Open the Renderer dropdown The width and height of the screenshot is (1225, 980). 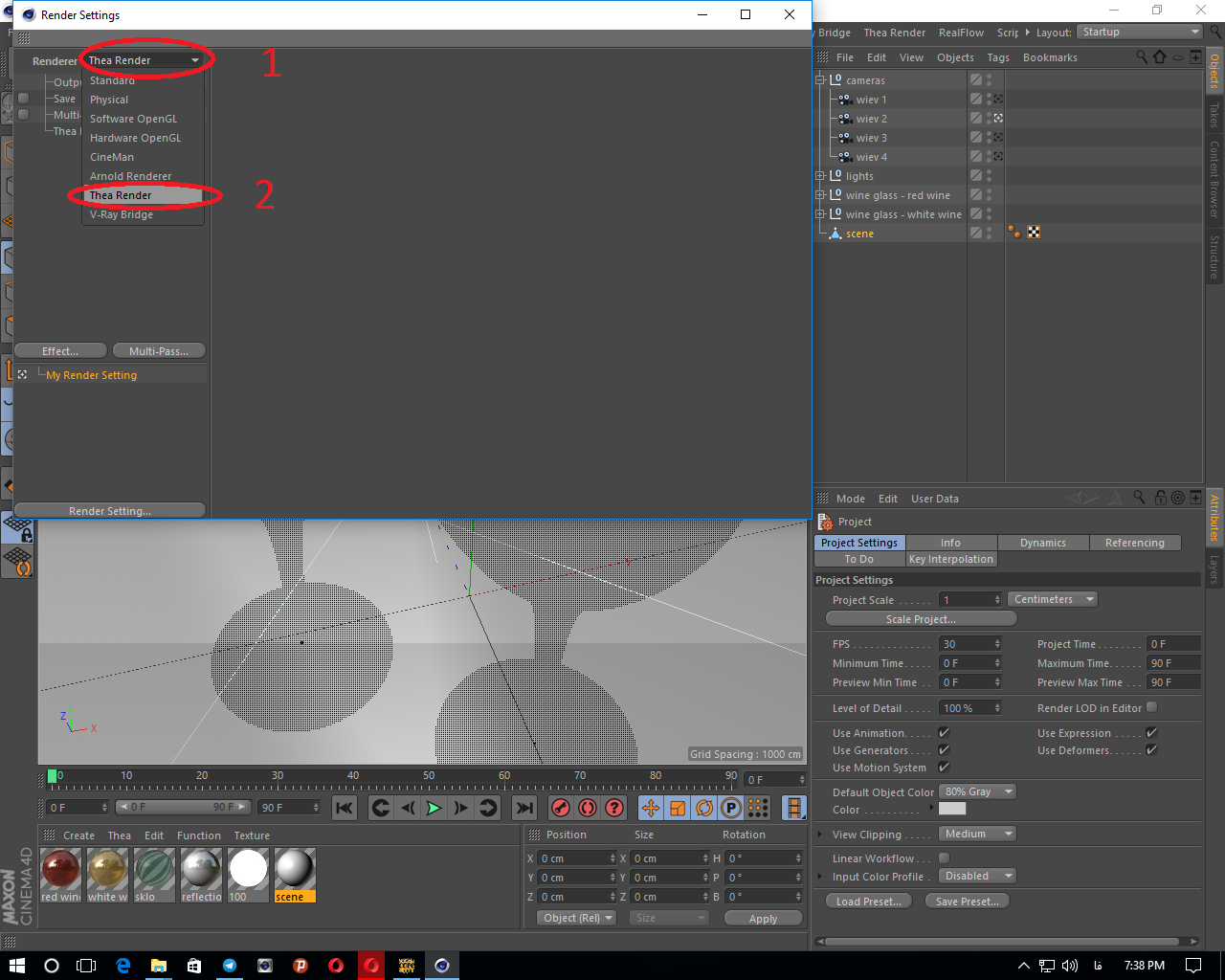pos(144,60)
